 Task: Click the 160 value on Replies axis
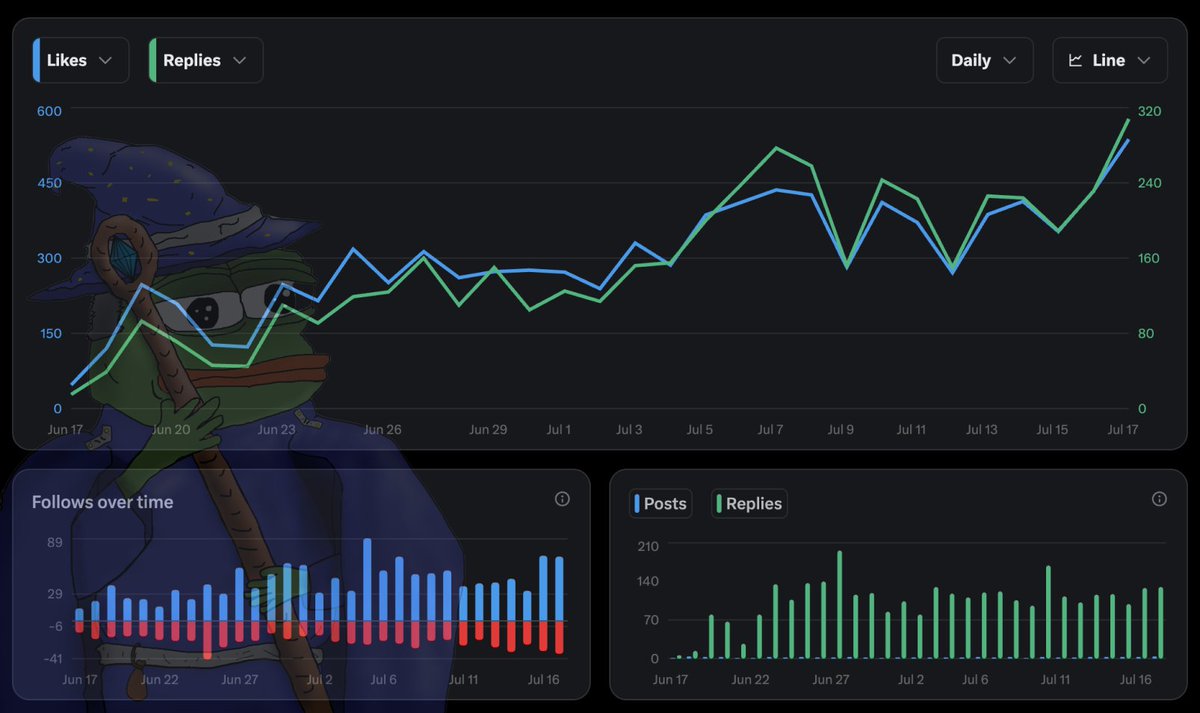1149,258
